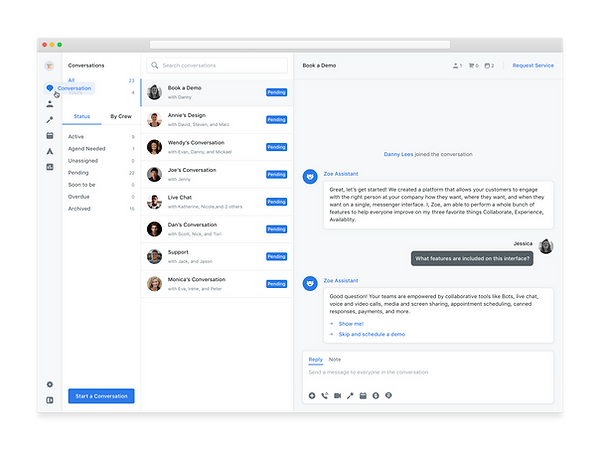Open the Support conversation

[x=217, y=256]
